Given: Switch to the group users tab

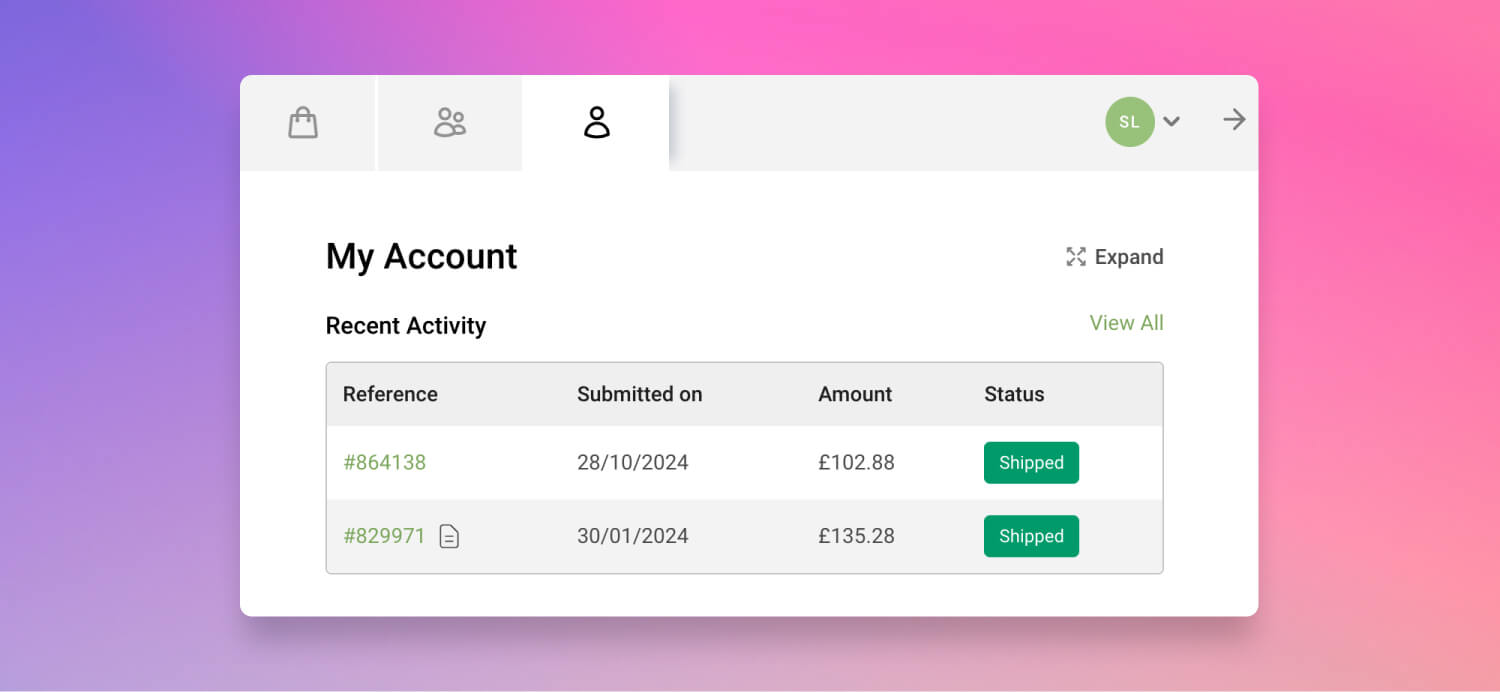Looking at the screenshot, I should tap(450, 123).
